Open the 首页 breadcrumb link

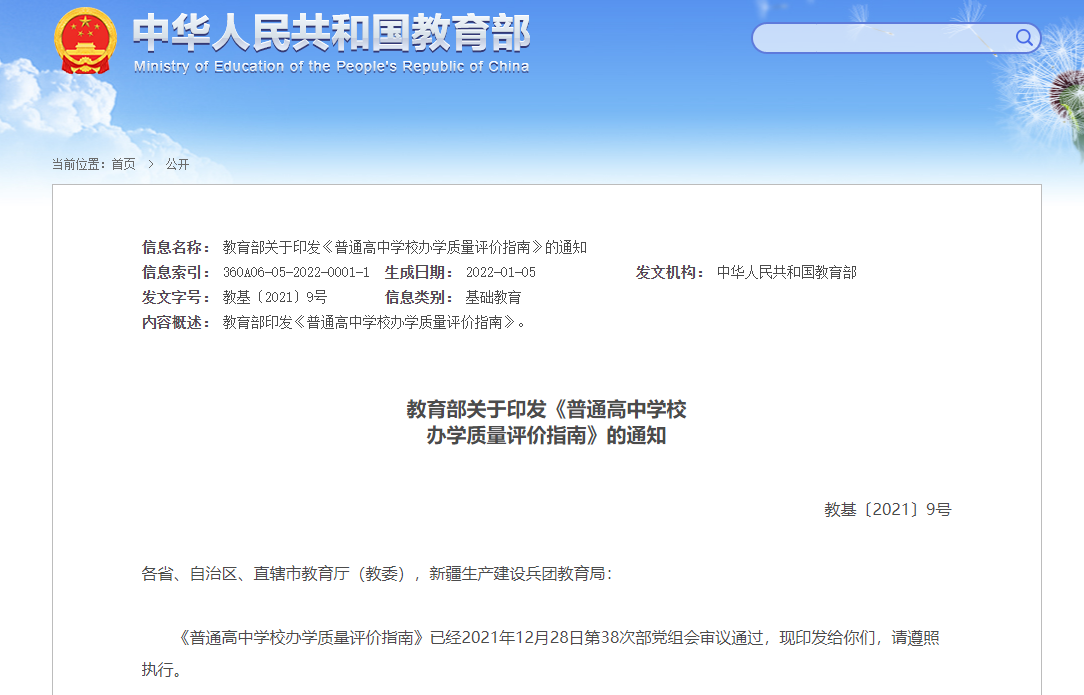click(123, 164)
